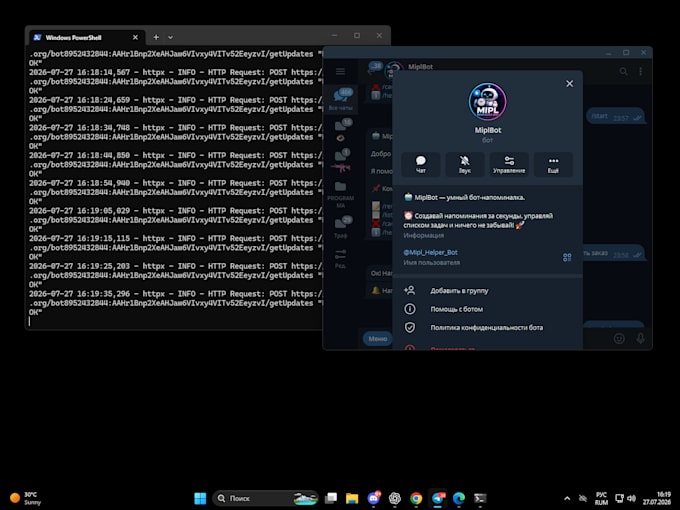Open Telegram hamburger main menu
This screenshot has height=510, width=680.
coord(340,71)
